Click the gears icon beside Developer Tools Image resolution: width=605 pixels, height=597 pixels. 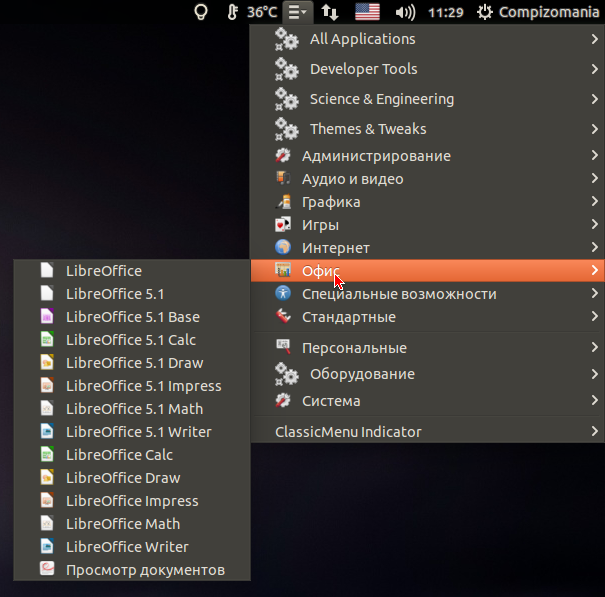(x=286, y=69)
